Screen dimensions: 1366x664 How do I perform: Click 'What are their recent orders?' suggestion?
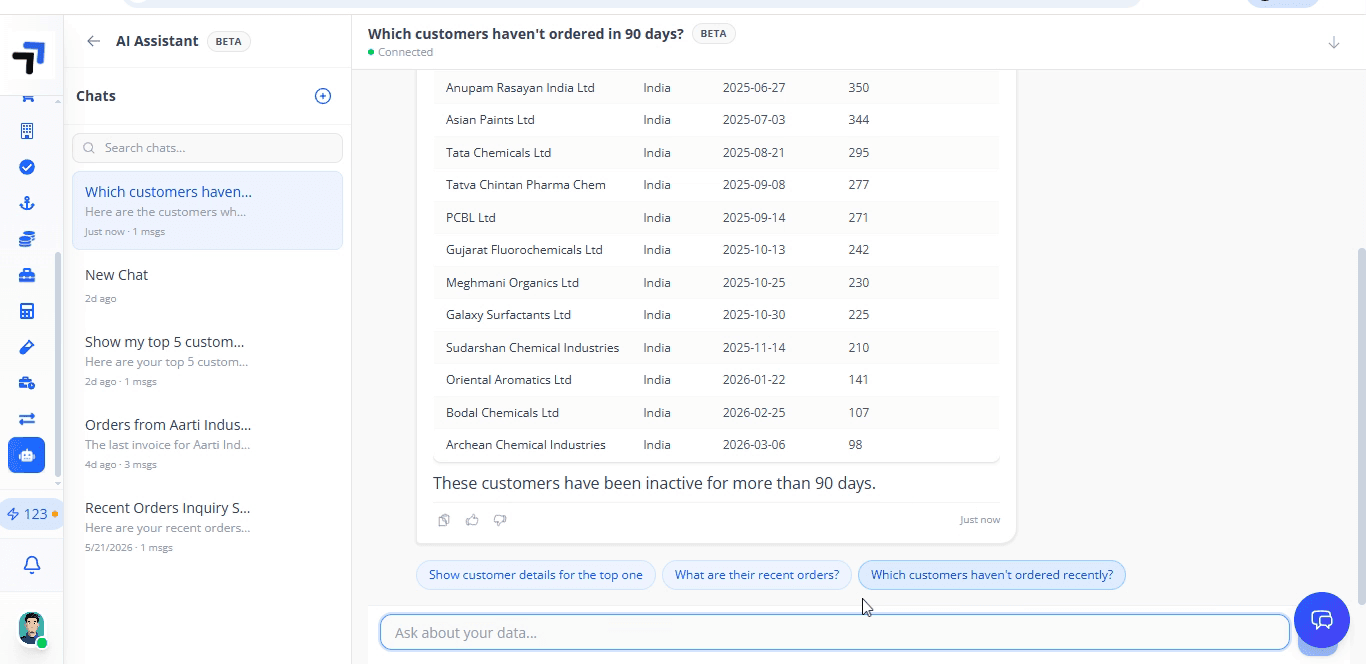point(757,575)
